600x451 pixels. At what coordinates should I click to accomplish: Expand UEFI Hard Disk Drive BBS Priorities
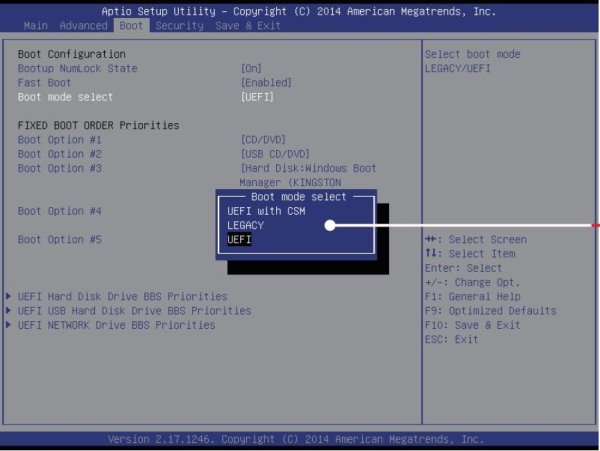pyautogui.click(x=117, y=296)
